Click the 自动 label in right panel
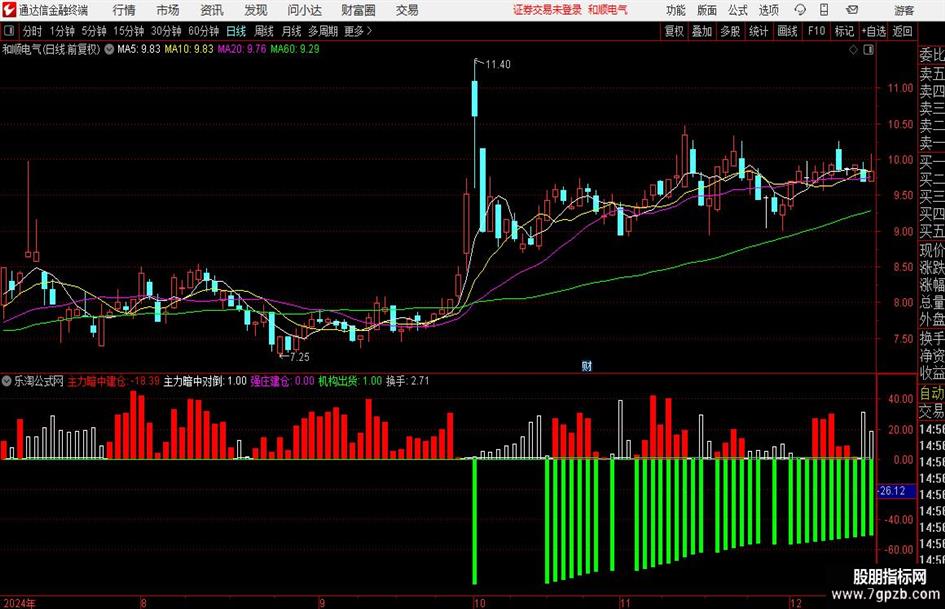This screenshot has height=609, width=945. pyautogui.click(x=932, y=393)
